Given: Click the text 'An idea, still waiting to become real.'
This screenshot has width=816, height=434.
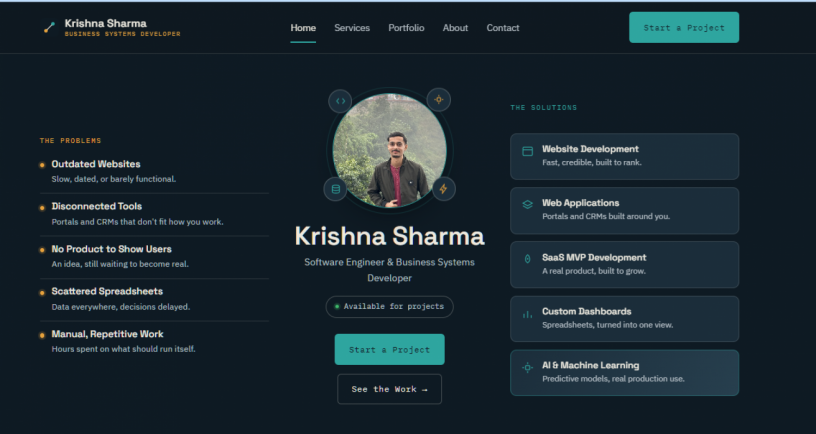Looking at the screenshot, I should click(120, 264).
